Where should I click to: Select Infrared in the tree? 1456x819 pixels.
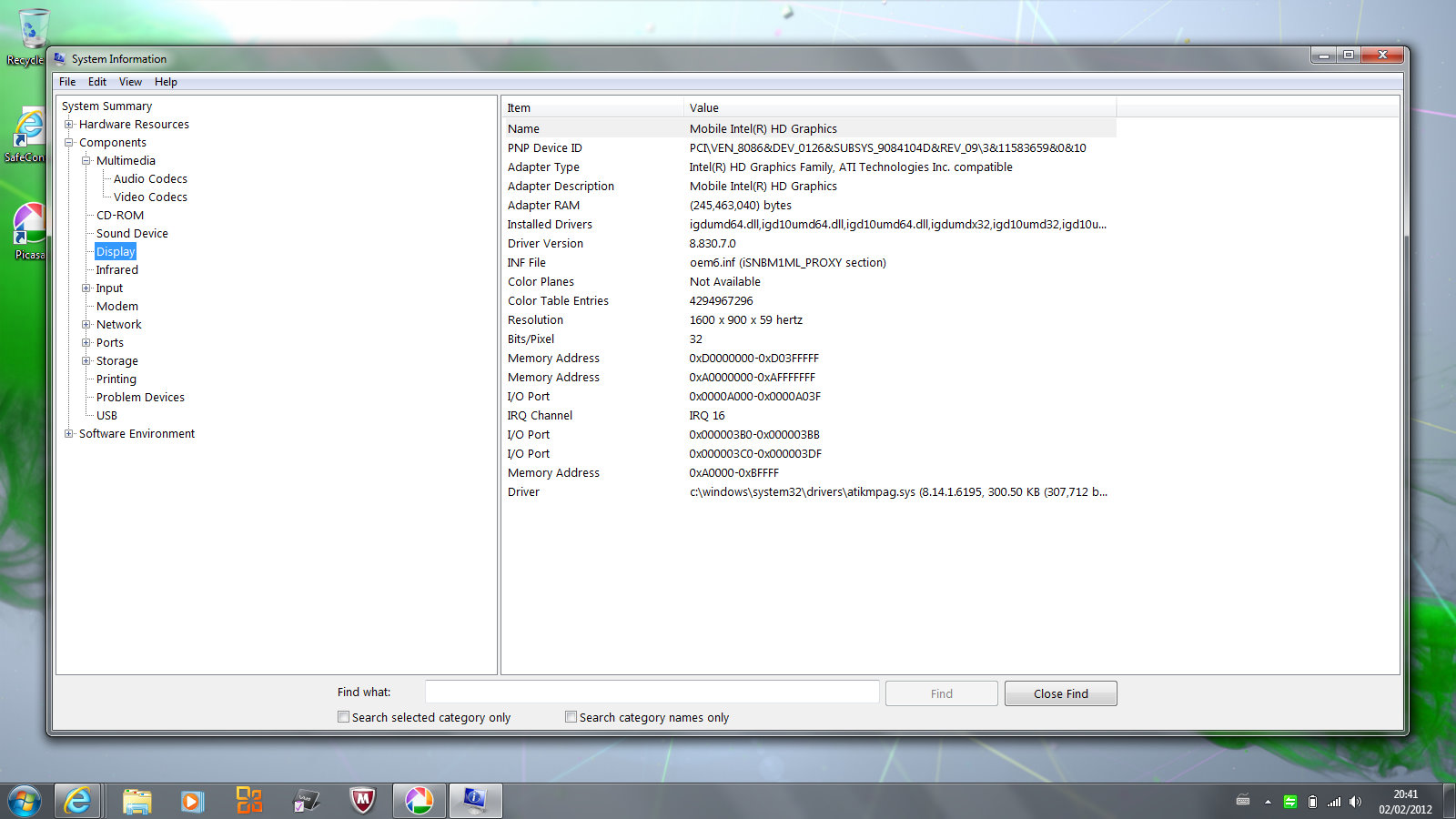(x=117, y=270)
